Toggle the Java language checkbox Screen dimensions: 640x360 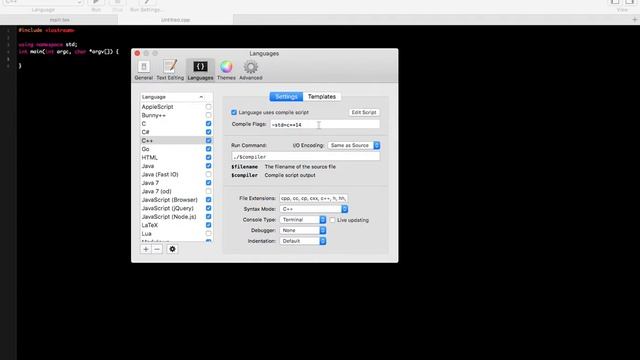point(209,166)
